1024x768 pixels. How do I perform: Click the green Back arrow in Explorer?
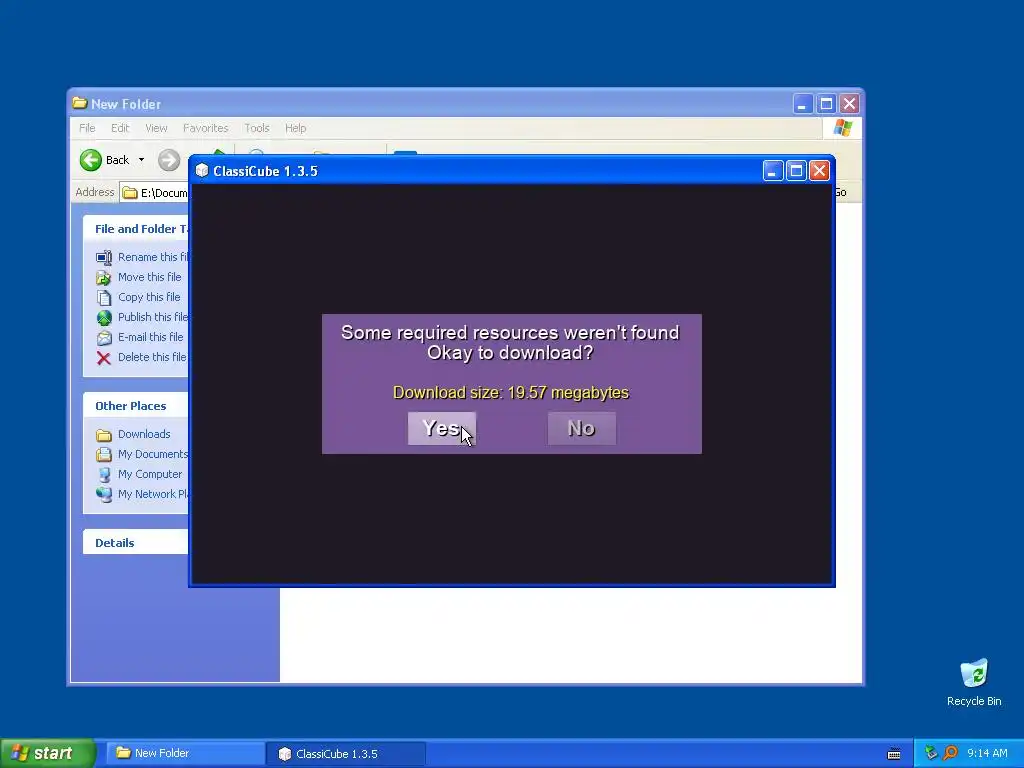pos(91,160)
